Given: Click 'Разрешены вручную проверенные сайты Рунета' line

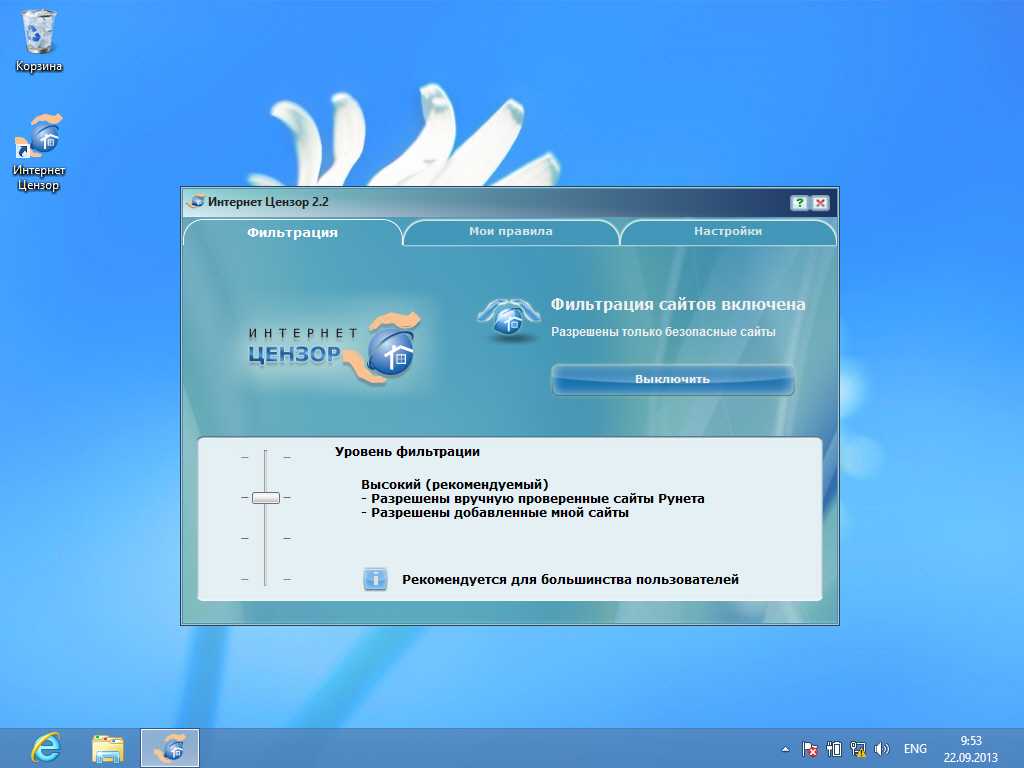Looking at the screenshot, I should pyautogui.click(x=532, y=499).
